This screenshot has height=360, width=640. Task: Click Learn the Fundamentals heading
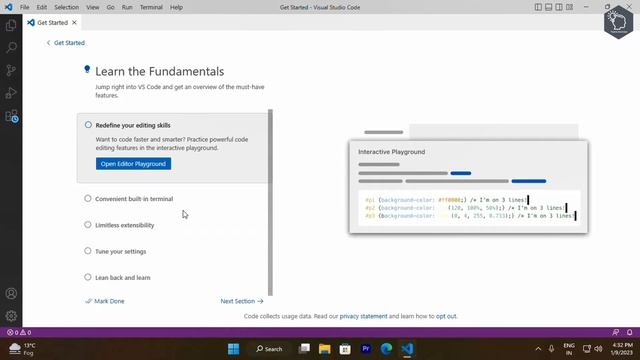tap(160, 71)
